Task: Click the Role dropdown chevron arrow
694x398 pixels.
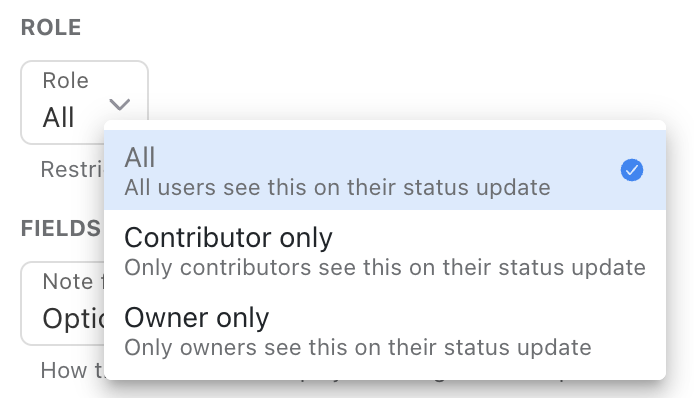Action: tap(120, 104)
